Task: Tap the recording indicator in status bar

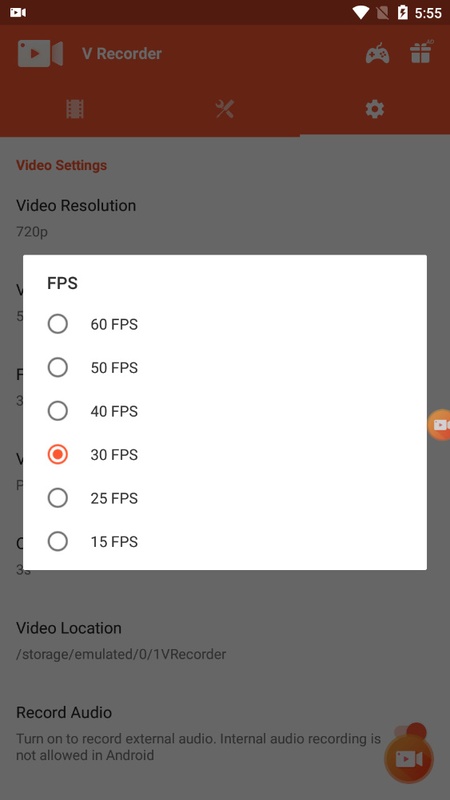Action: [18, 12]
